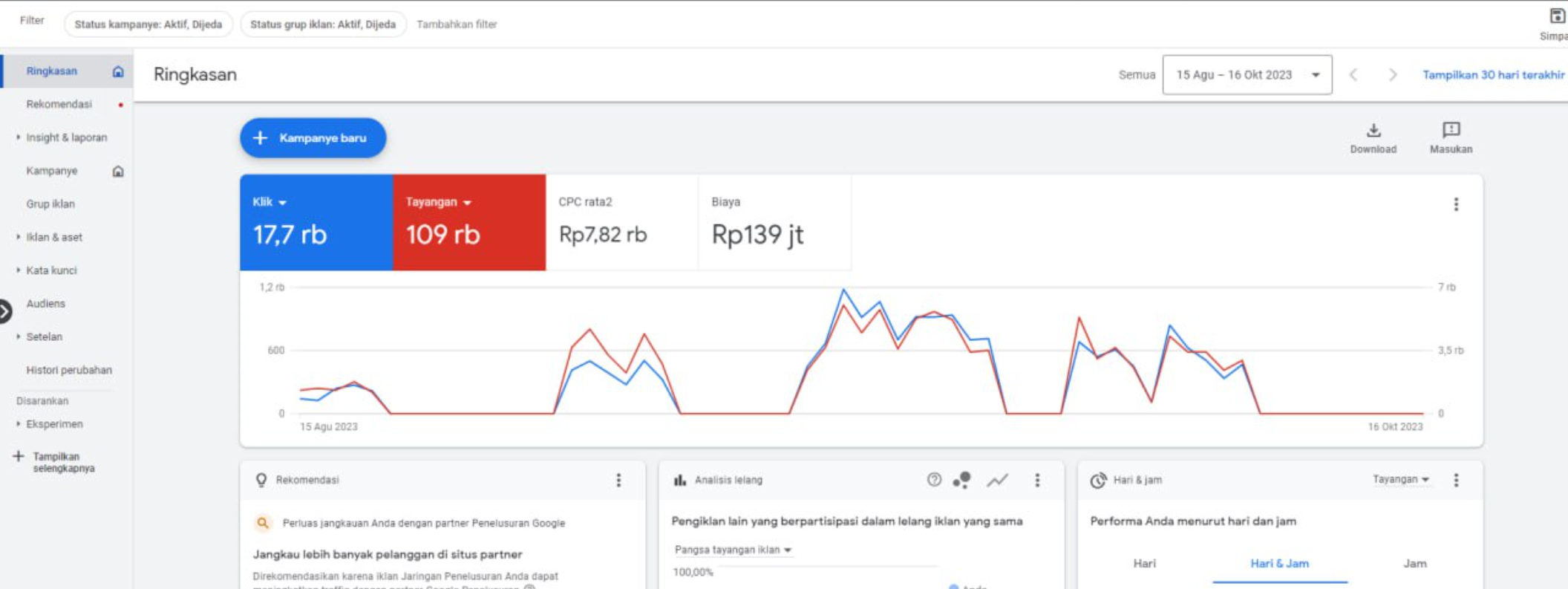Viewport: 1568px width, 589px height.
Task: Click the Download icon
Action: tap(1373, 131)
